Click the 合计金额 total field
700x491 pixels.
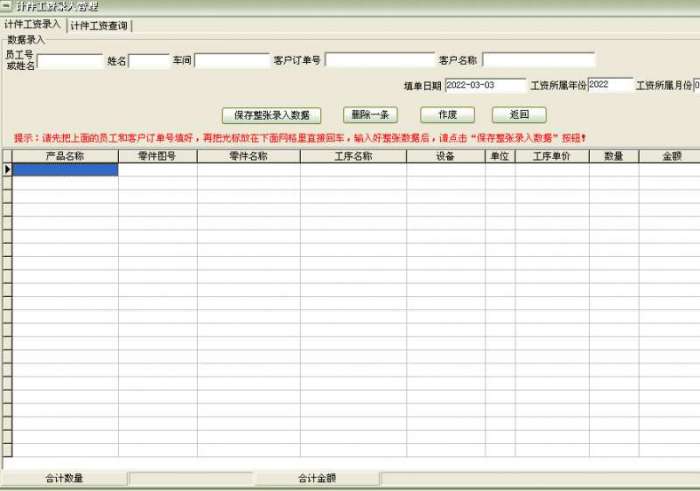pyautogui.click(x=540, y=479)
